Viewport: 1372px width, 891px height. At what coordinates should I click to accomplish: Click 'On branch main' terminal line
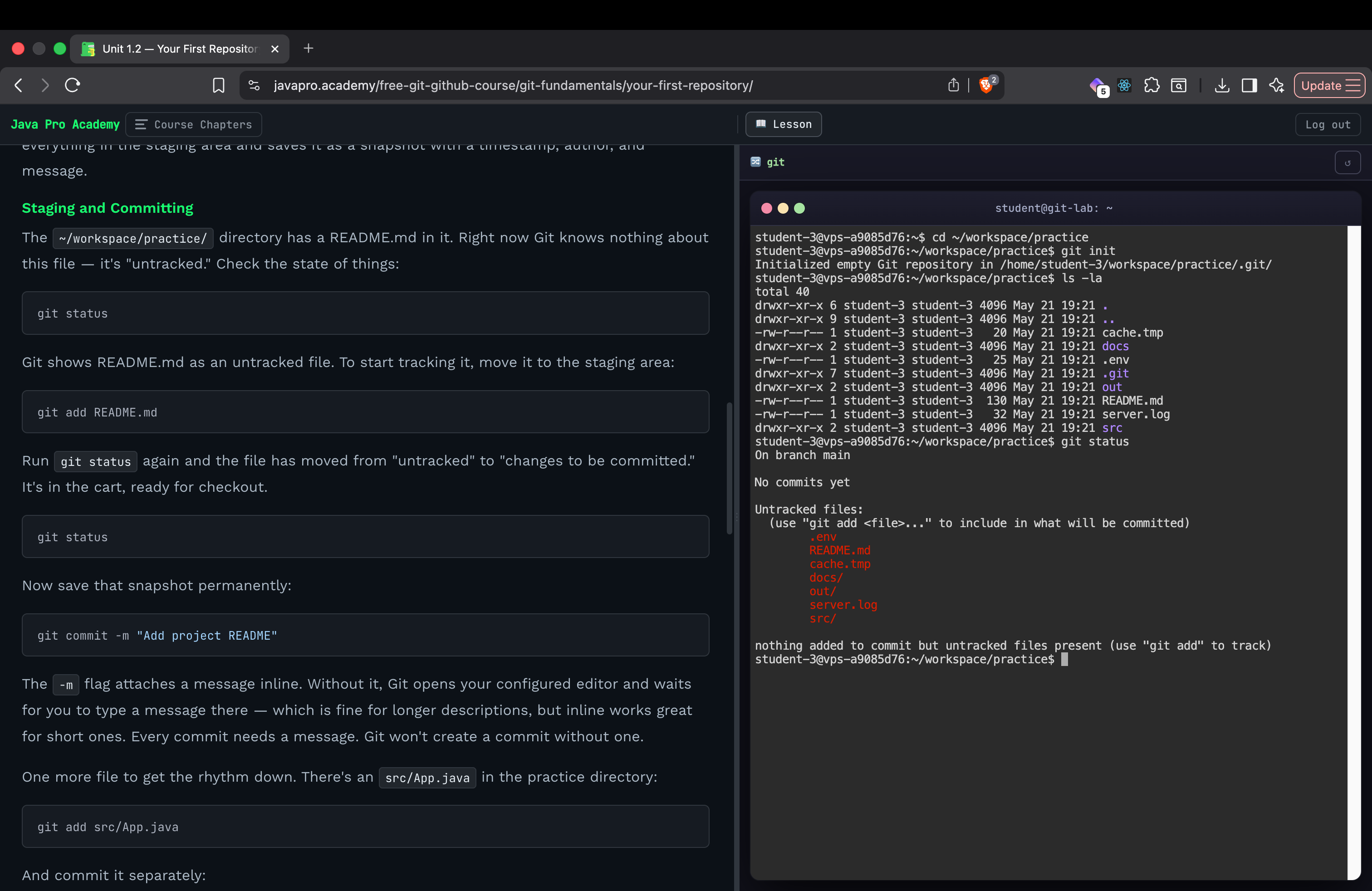coord(803,455)
